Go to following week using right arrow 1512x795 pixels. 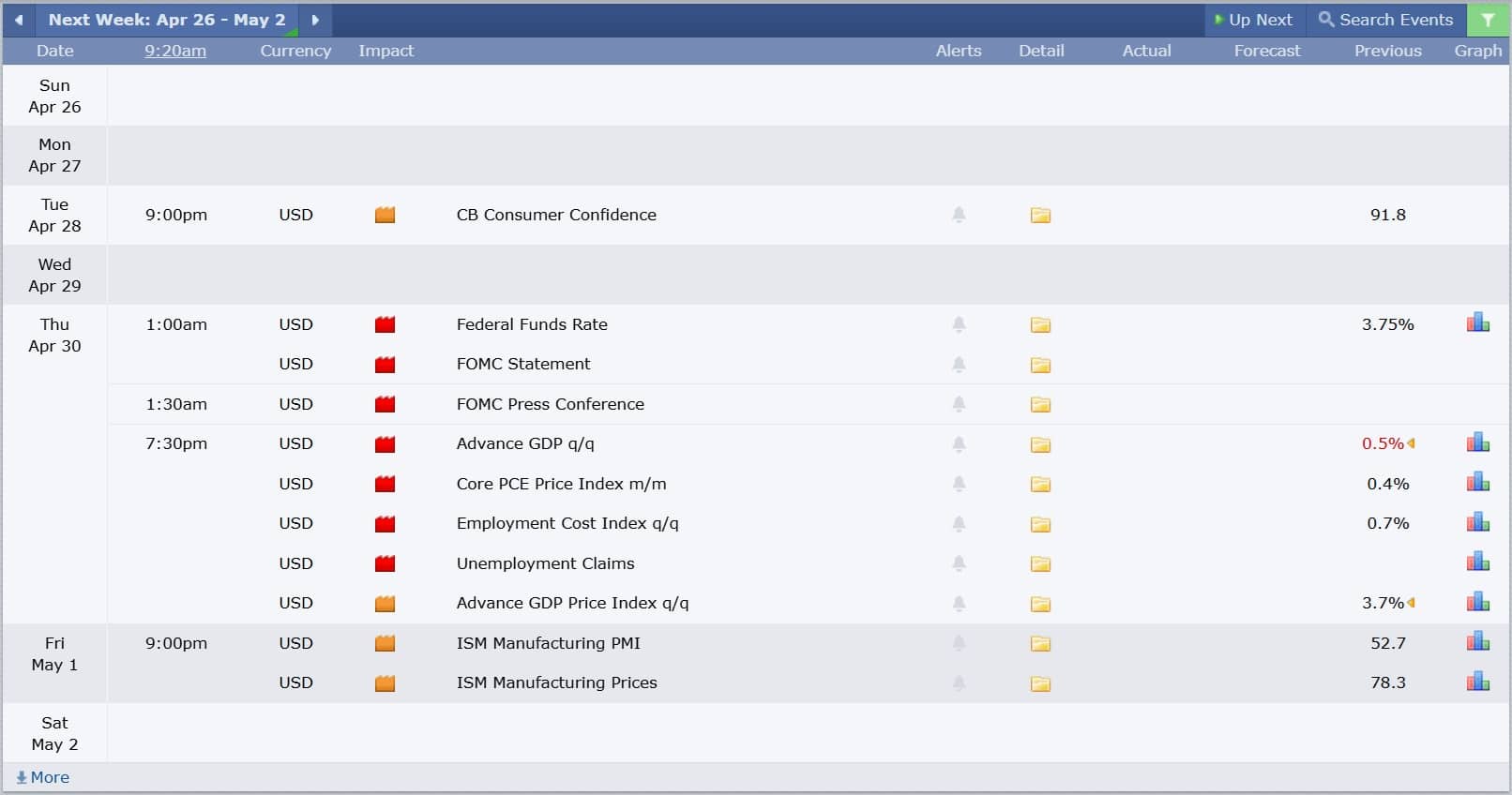(x=315, y=20)
